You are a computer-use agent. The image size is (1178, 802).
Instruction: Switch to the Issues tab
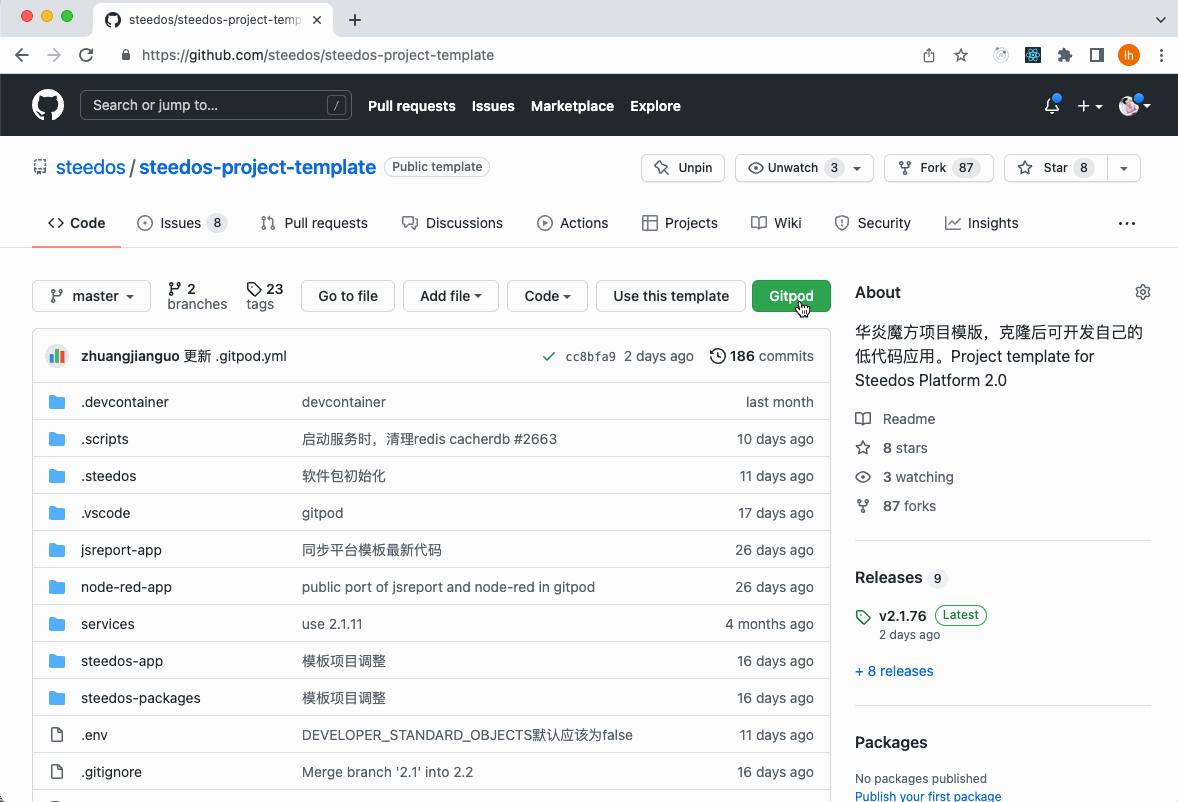(181, 223)
